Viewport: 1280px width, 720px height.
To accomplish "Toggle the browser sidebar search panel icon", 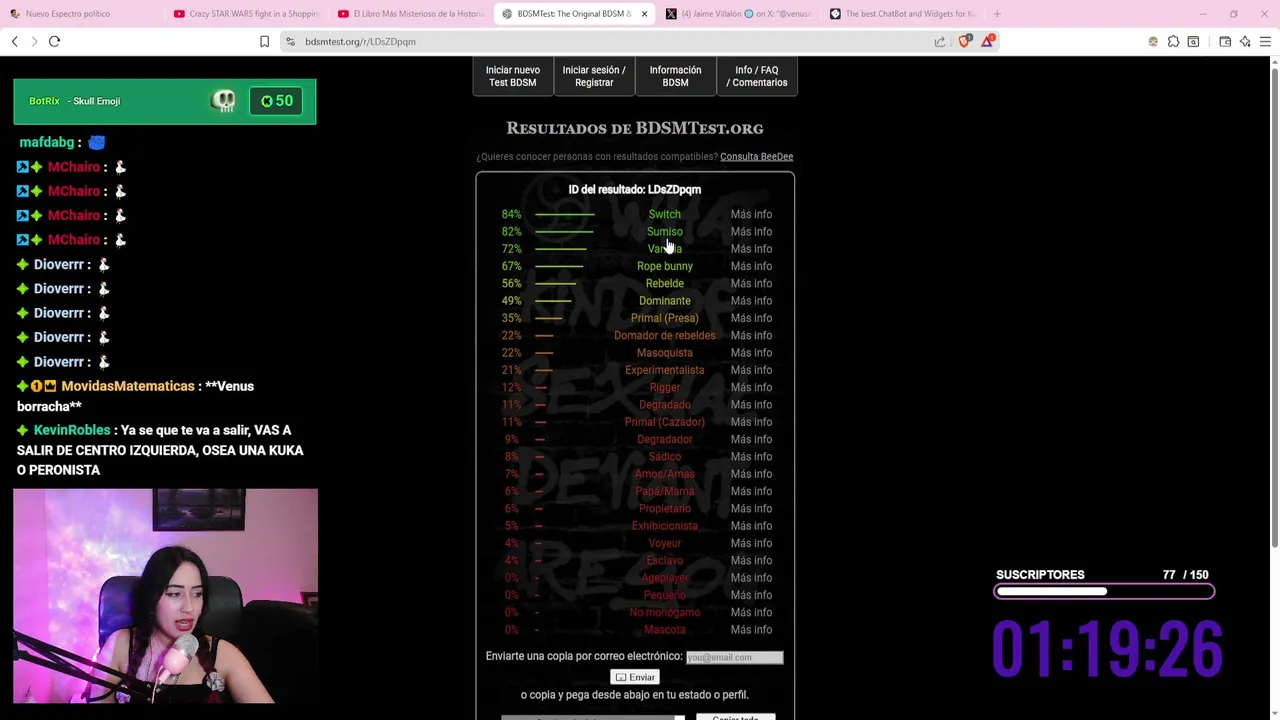I will pos(1193,41).
